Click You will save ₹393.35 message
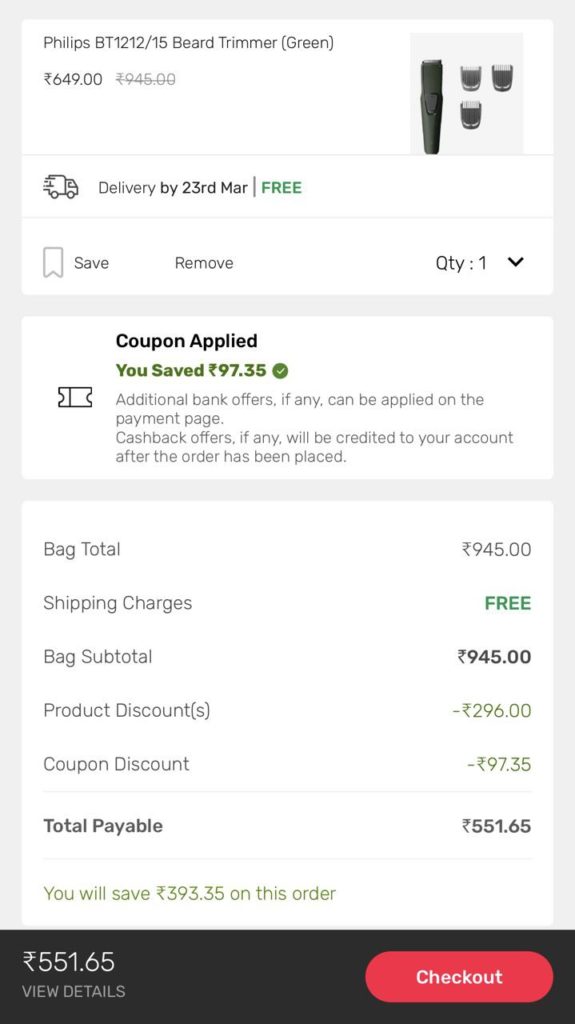Image resolution: width=575 pixels, height=1024 pixels. pos(189,893)
